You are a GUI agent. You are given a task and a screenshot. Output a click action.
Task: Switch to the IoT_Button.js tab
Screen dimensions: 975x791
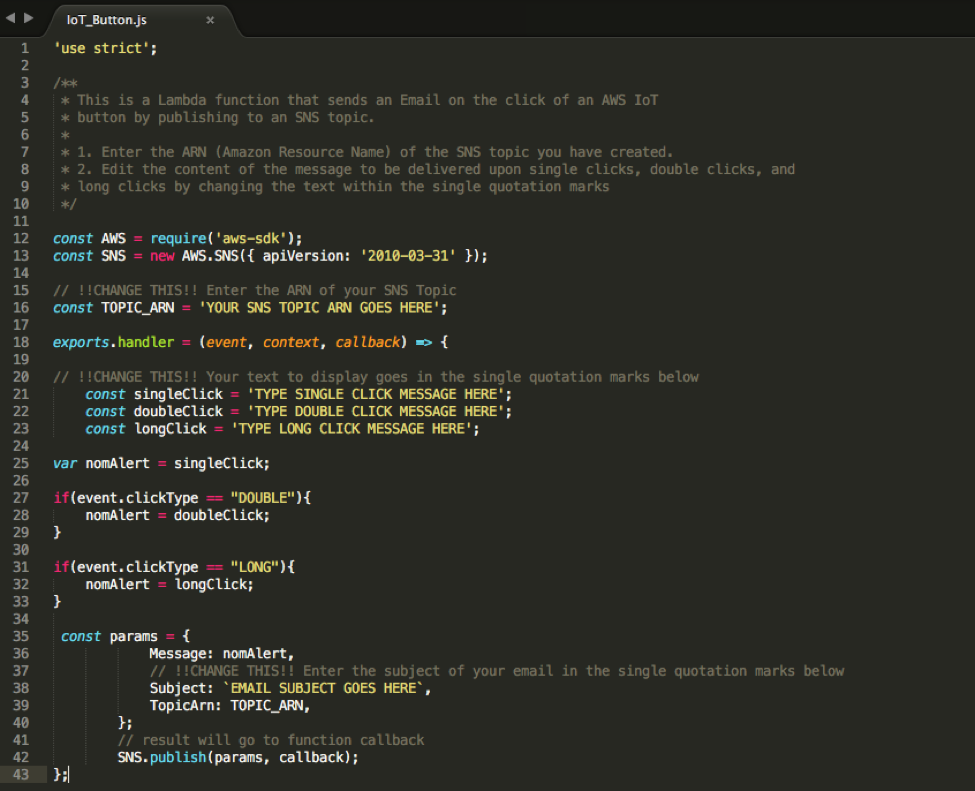click(105, 18)
